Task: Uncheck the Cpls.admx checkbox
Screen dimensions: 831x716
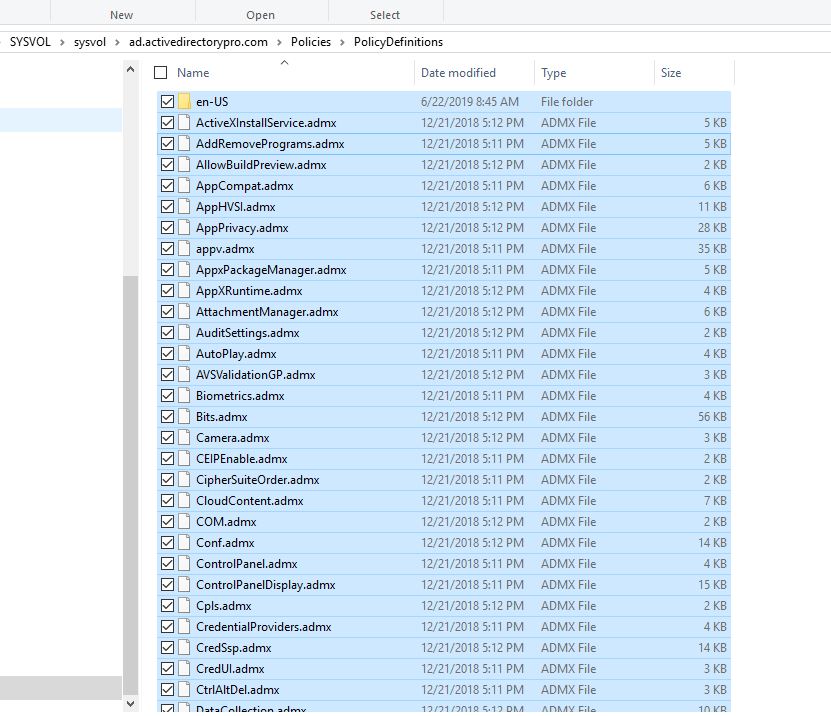Action: 167,606
